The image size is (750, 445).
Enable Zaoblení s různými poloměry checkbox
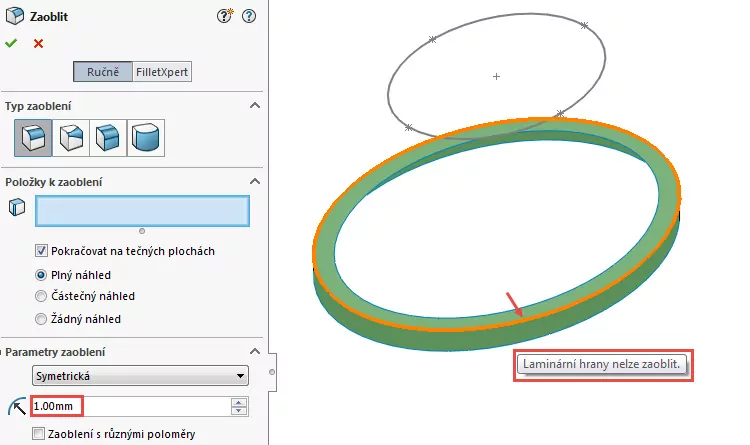(x=38, y=434)
